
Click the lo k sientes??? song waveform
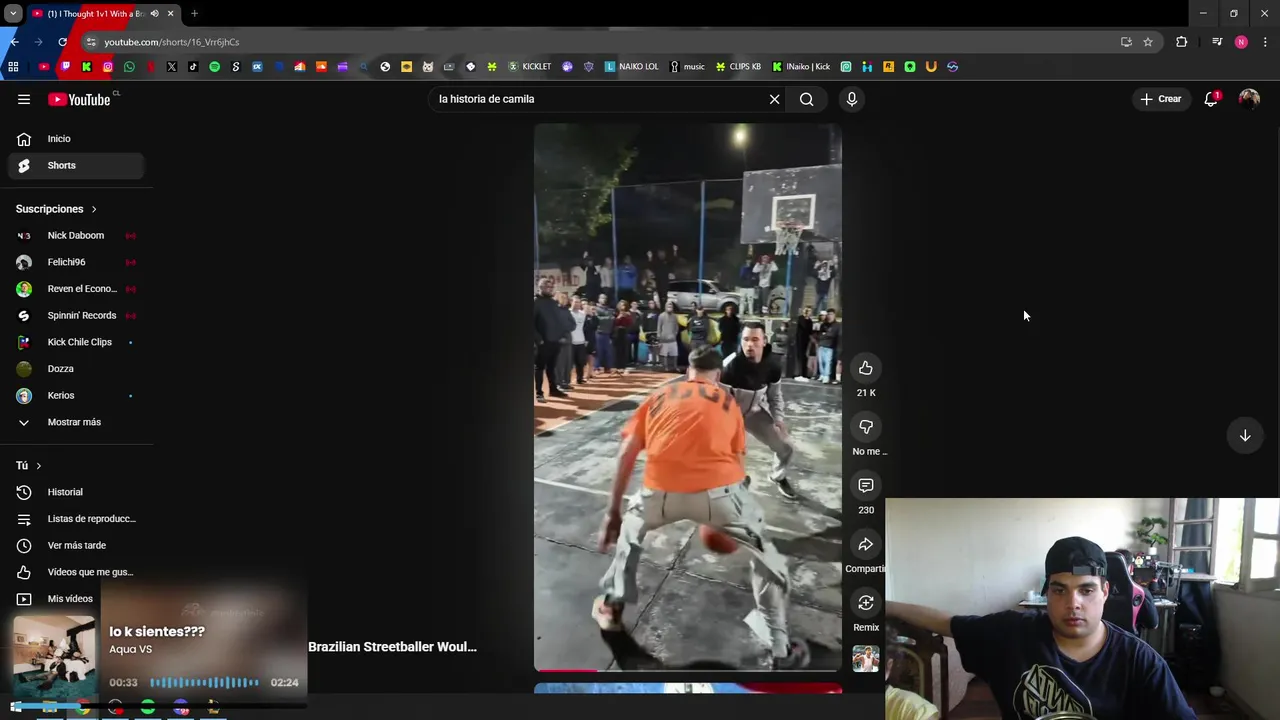205,683
